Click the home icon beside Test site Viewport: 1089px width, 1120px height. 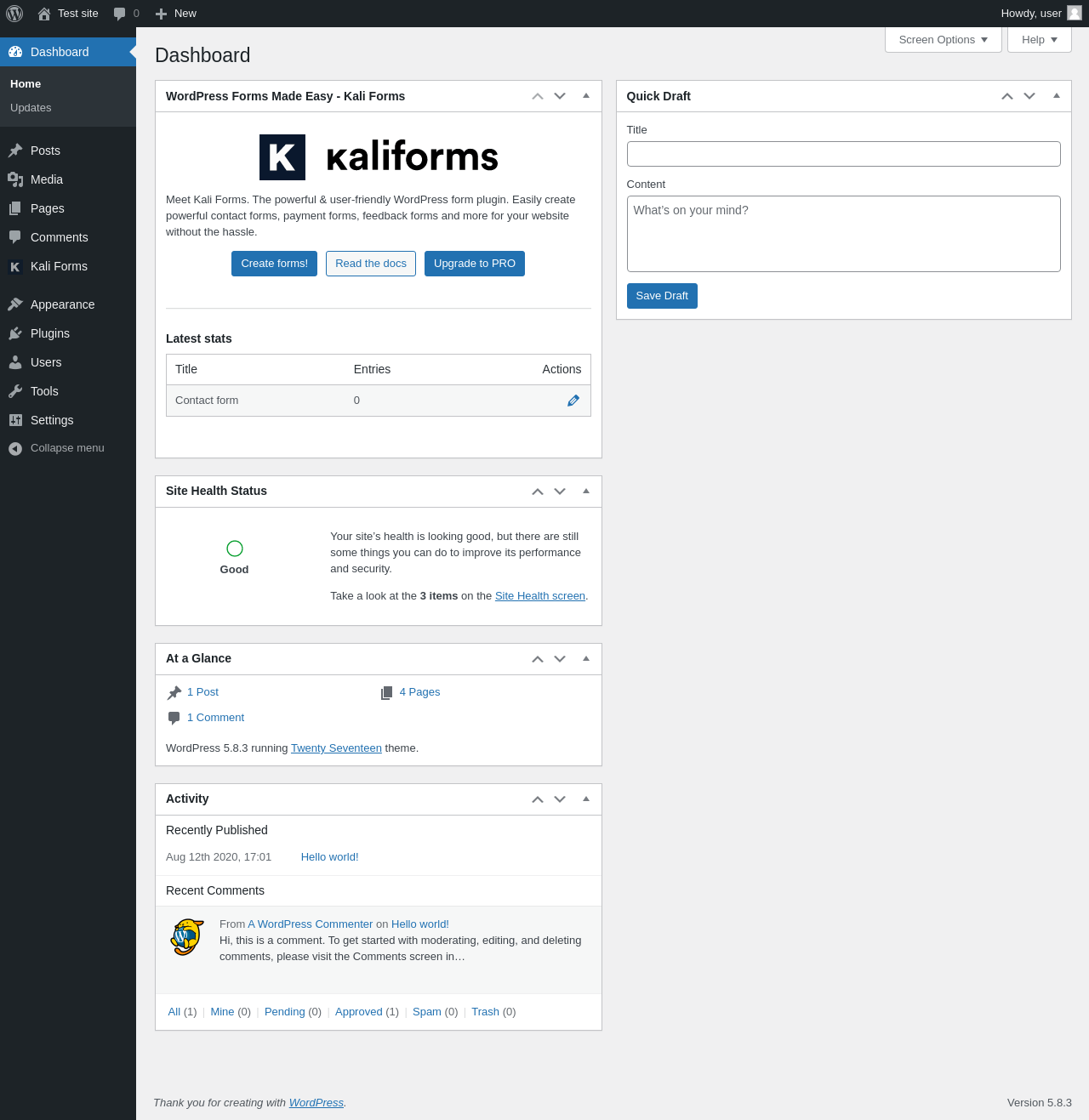[x=44, y=14]
